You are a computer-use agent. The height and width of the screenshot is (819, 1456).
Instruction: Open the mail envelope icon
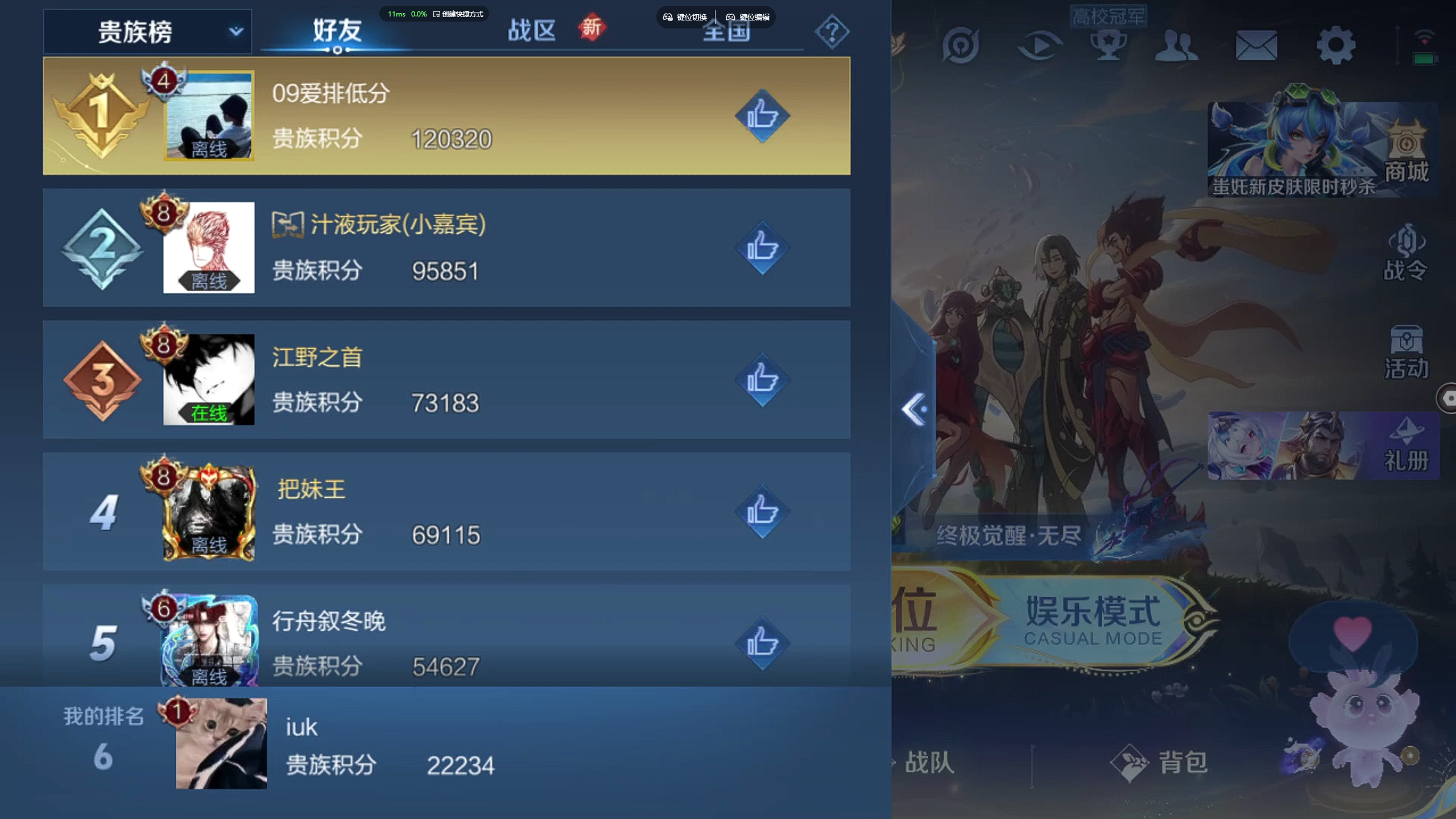[1256, 45]
